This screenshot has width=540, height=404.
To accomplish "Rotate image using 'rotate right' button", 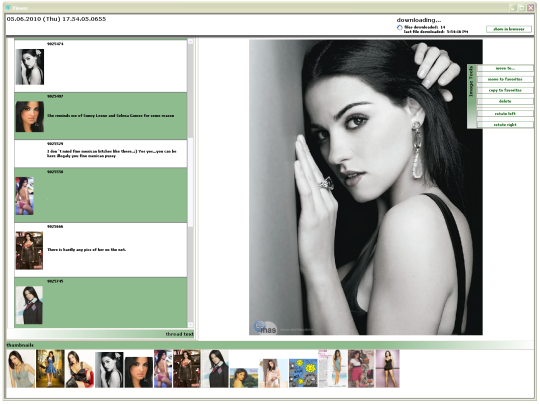I will (x=505, y=125).
